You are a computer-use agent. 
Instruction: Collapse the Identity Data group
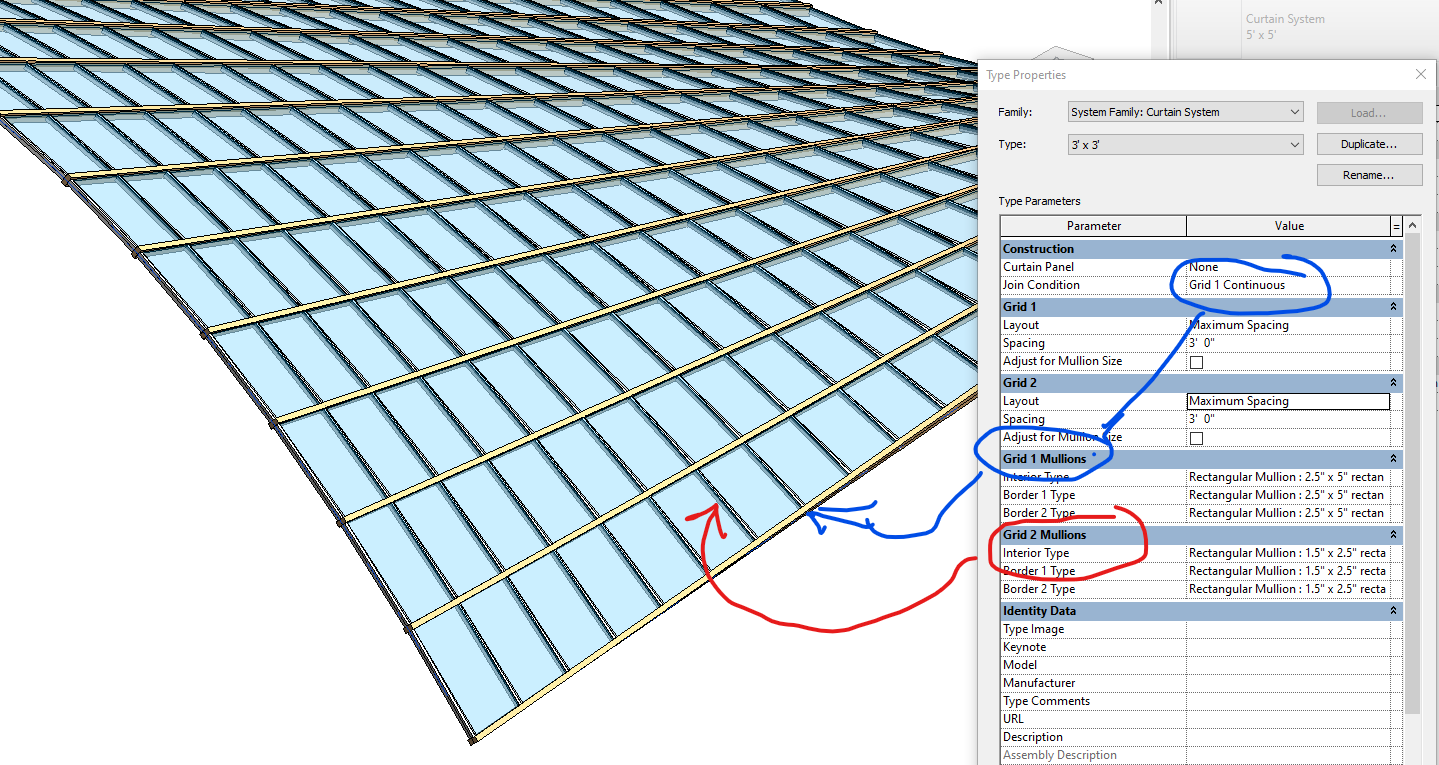coord(1392,610)
